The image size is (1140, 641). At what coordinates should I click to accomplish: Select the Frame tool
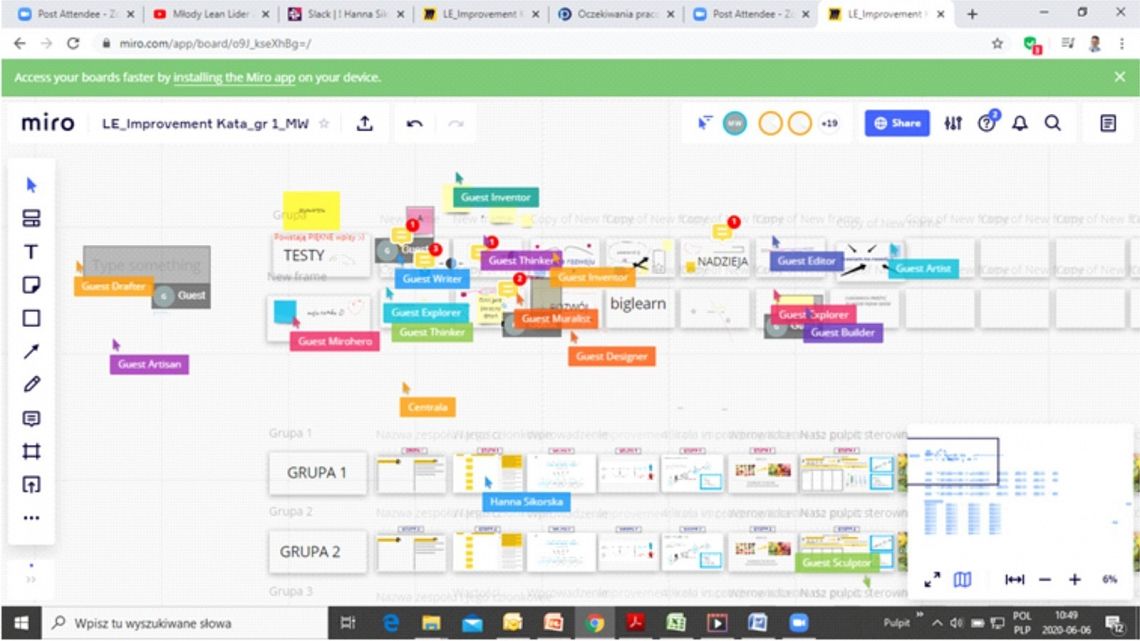click(31, 451)
